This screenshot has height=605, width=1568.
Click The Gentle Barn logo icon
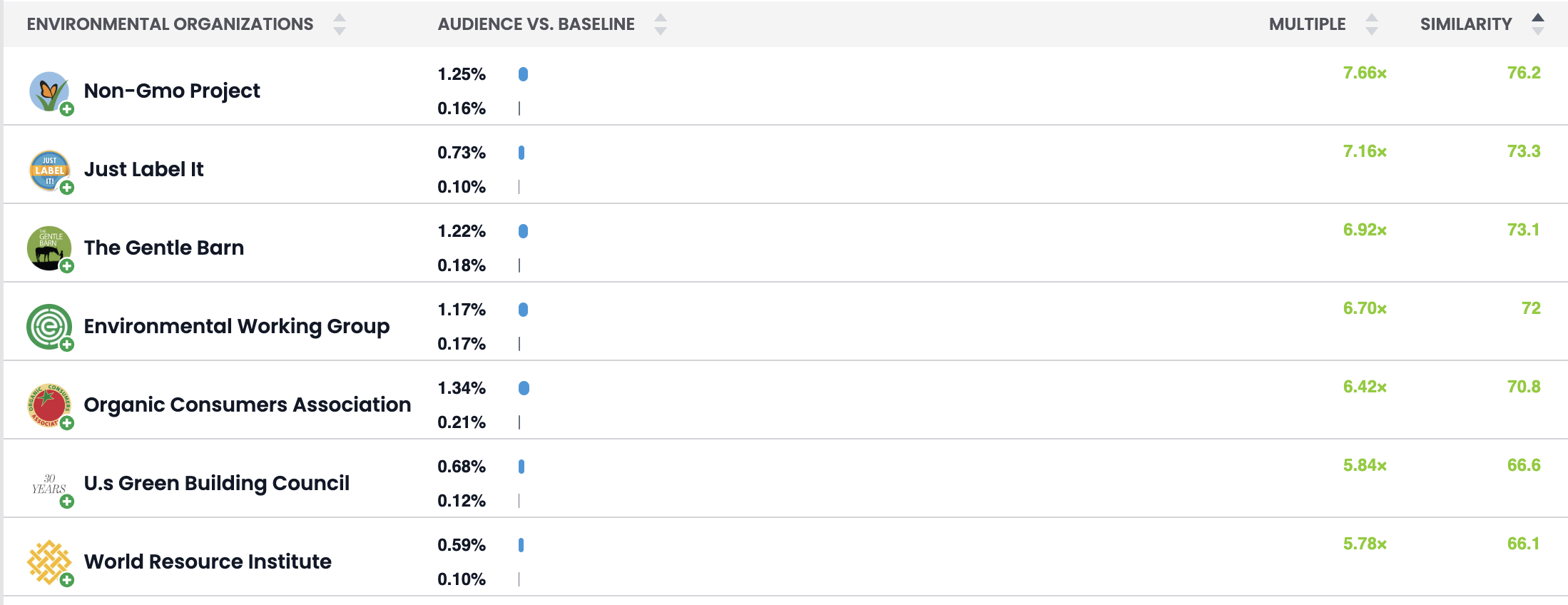tap(49, 248)
